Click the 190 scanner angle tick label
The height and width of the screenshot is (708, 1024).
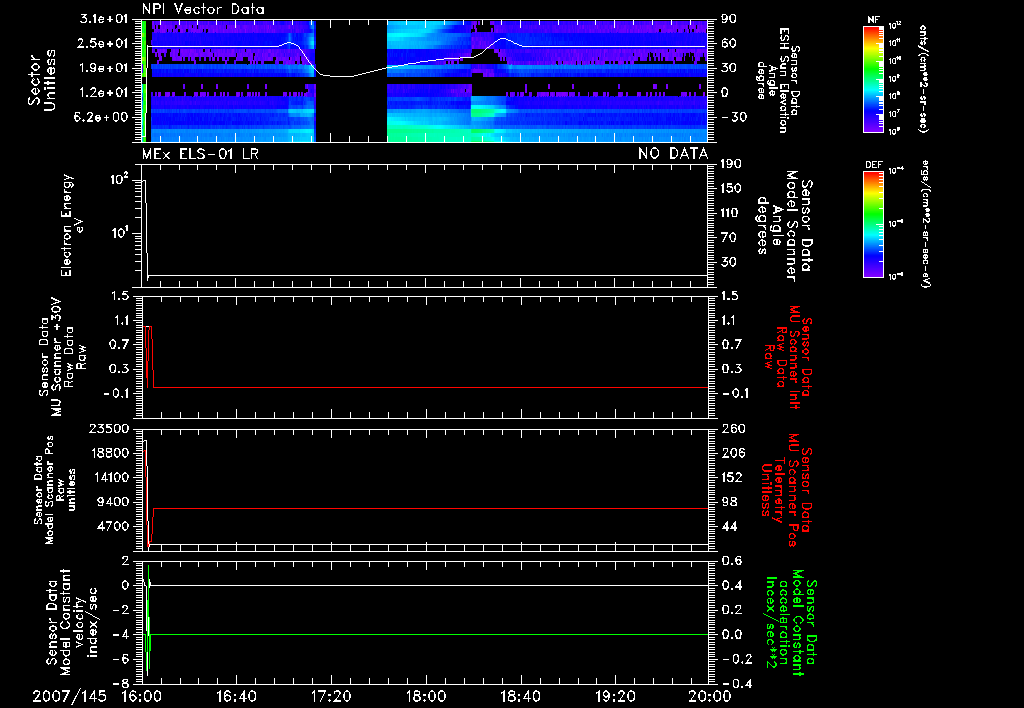click(x=731, y=164)
